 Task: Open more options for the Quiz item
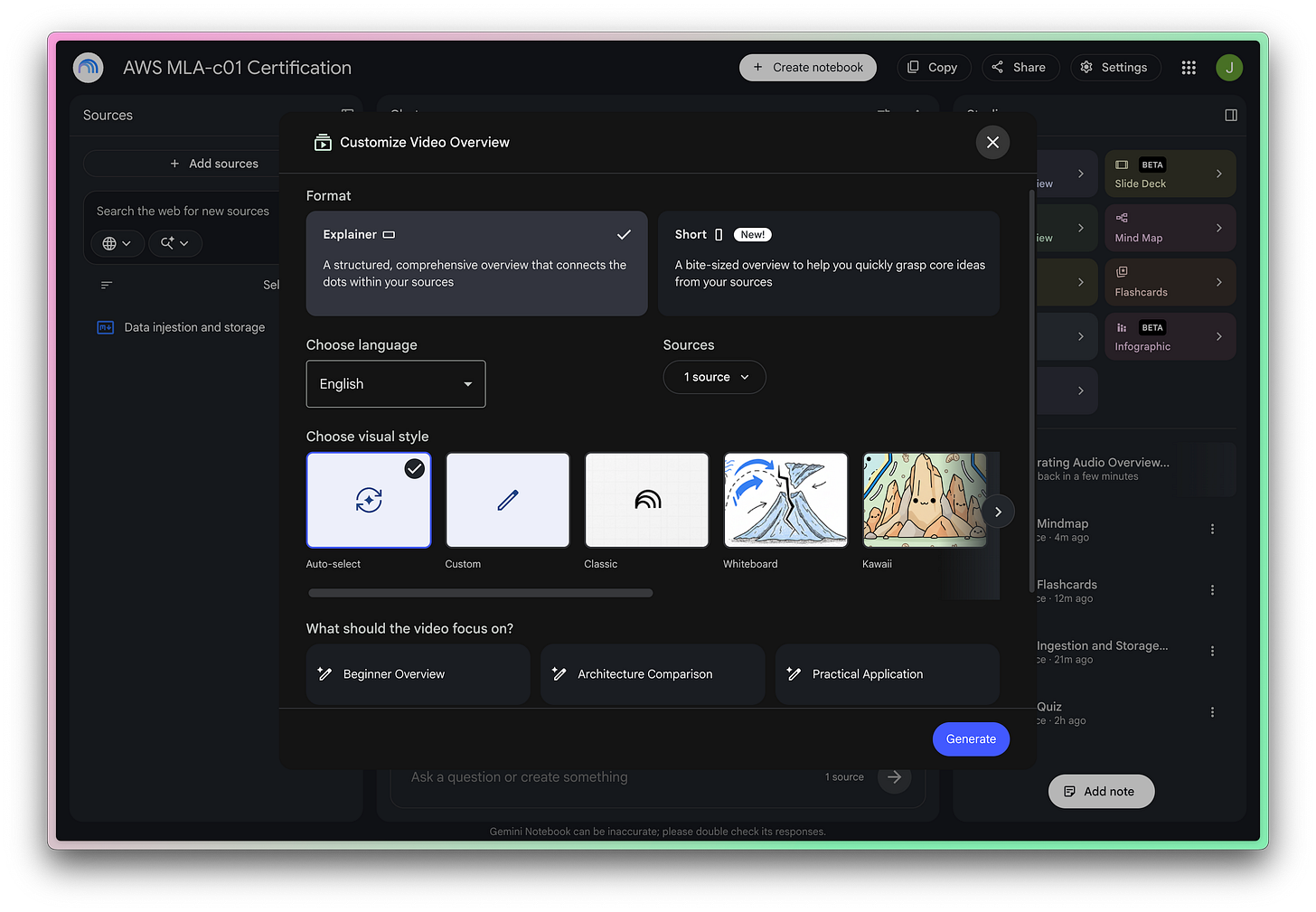click(x=1212, y=712)
